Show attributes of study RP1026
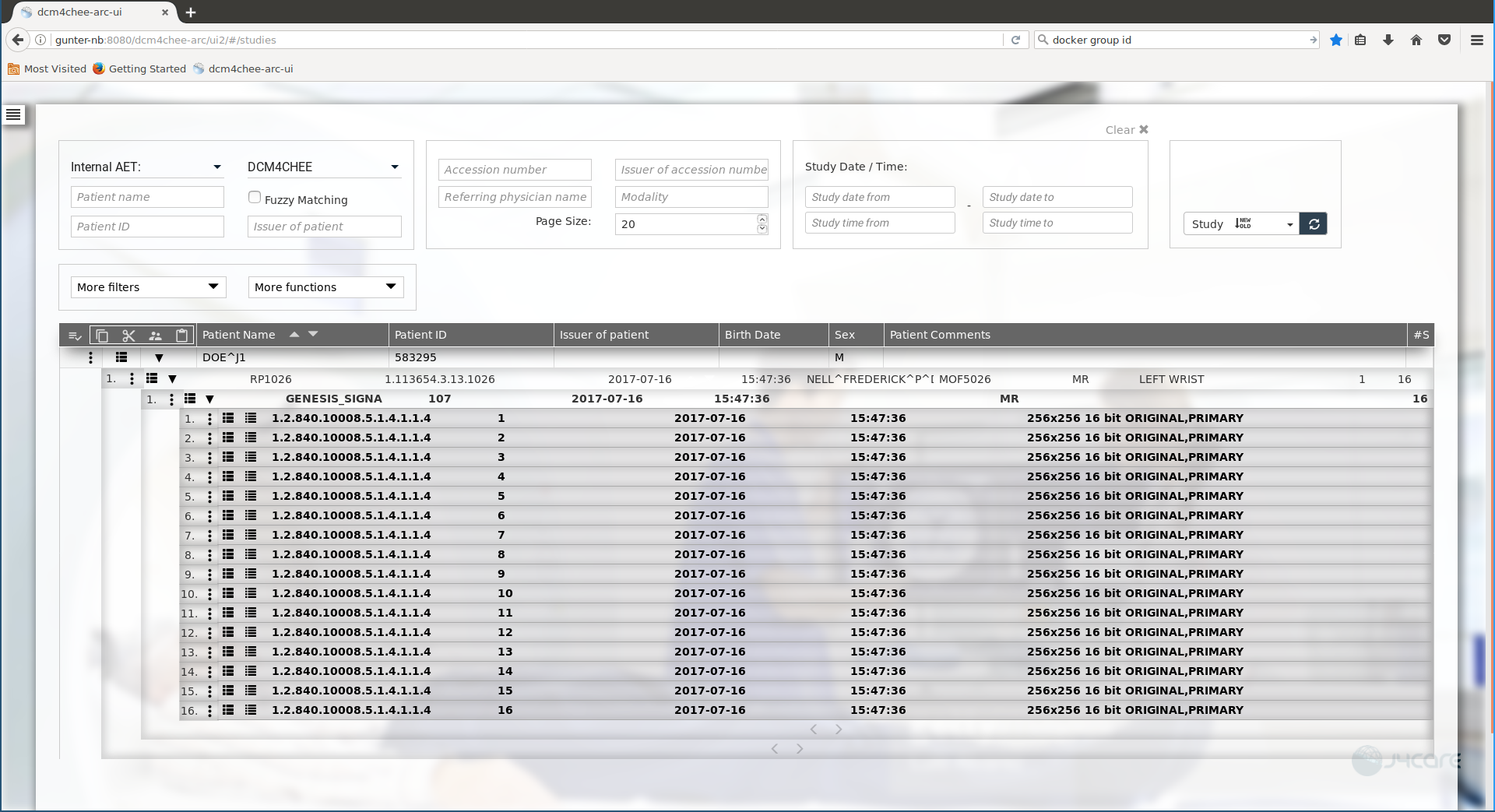This screenshot has height=812, width=1495. click(152, 378)
